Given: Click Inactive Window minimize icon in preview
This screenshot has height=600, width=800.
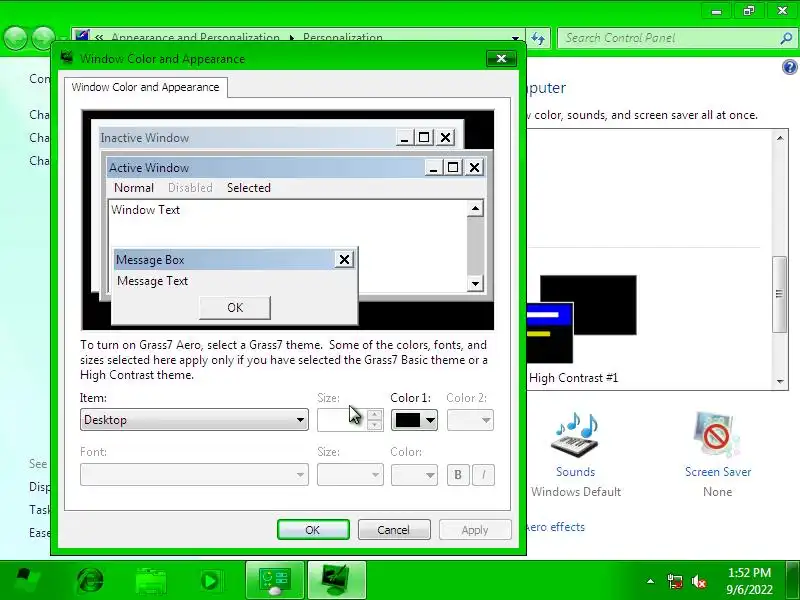Looking at the screenshot, I should click(x=404, y=137).
